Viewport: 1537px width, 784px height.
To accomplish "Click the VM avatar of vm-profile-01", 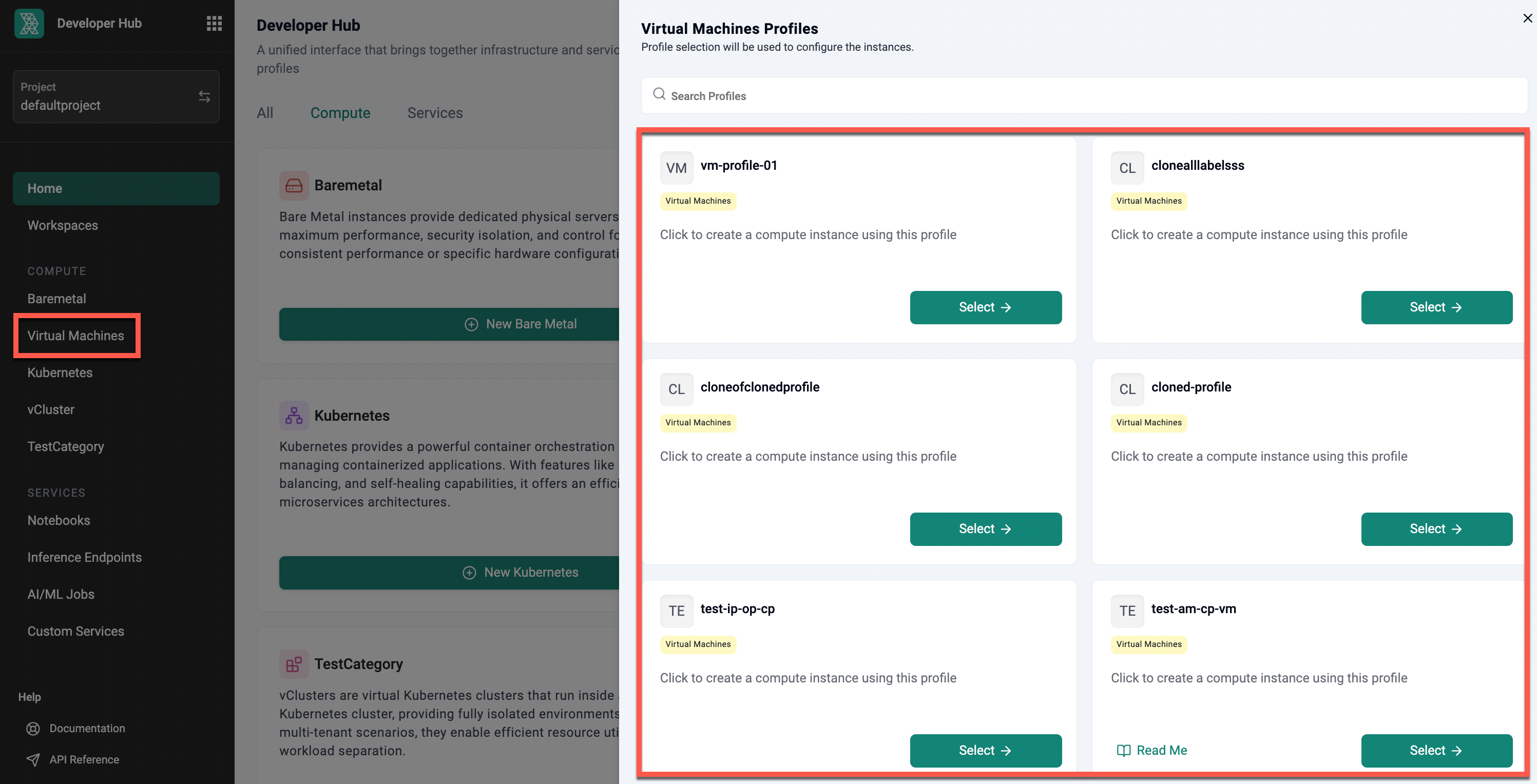I will (676, 168).
